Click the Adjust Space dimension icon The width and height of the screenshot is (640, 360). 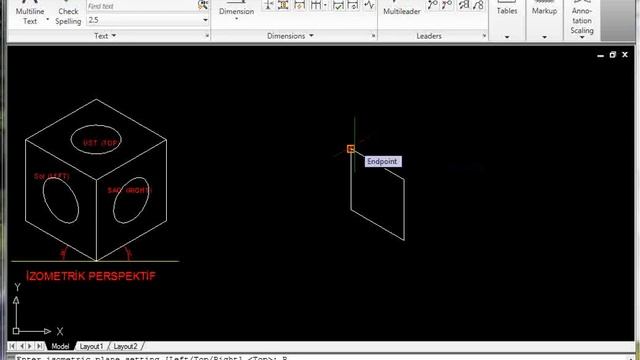(283, 5)
